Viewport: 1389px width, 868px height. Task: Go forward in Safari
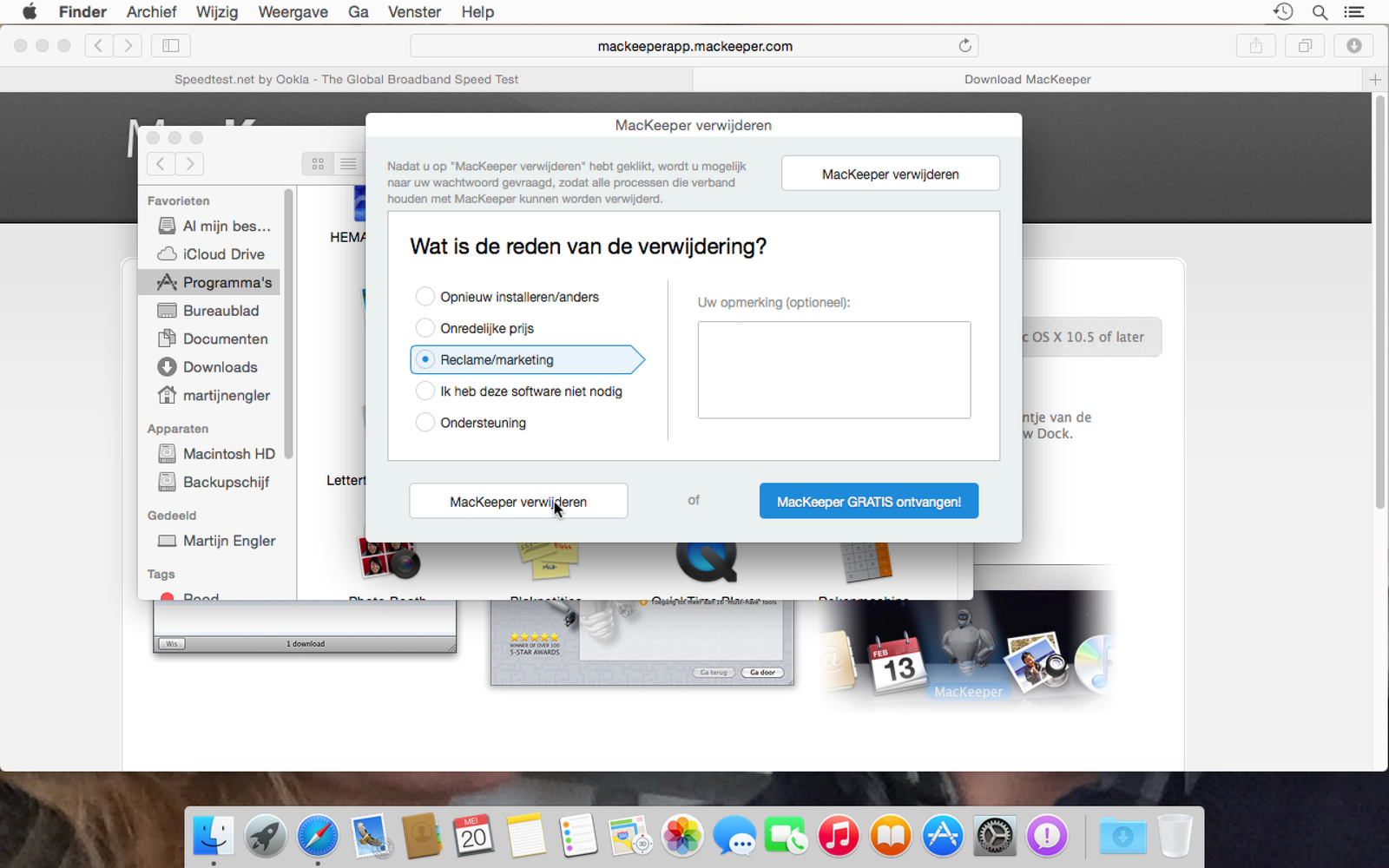pos(128,46)
